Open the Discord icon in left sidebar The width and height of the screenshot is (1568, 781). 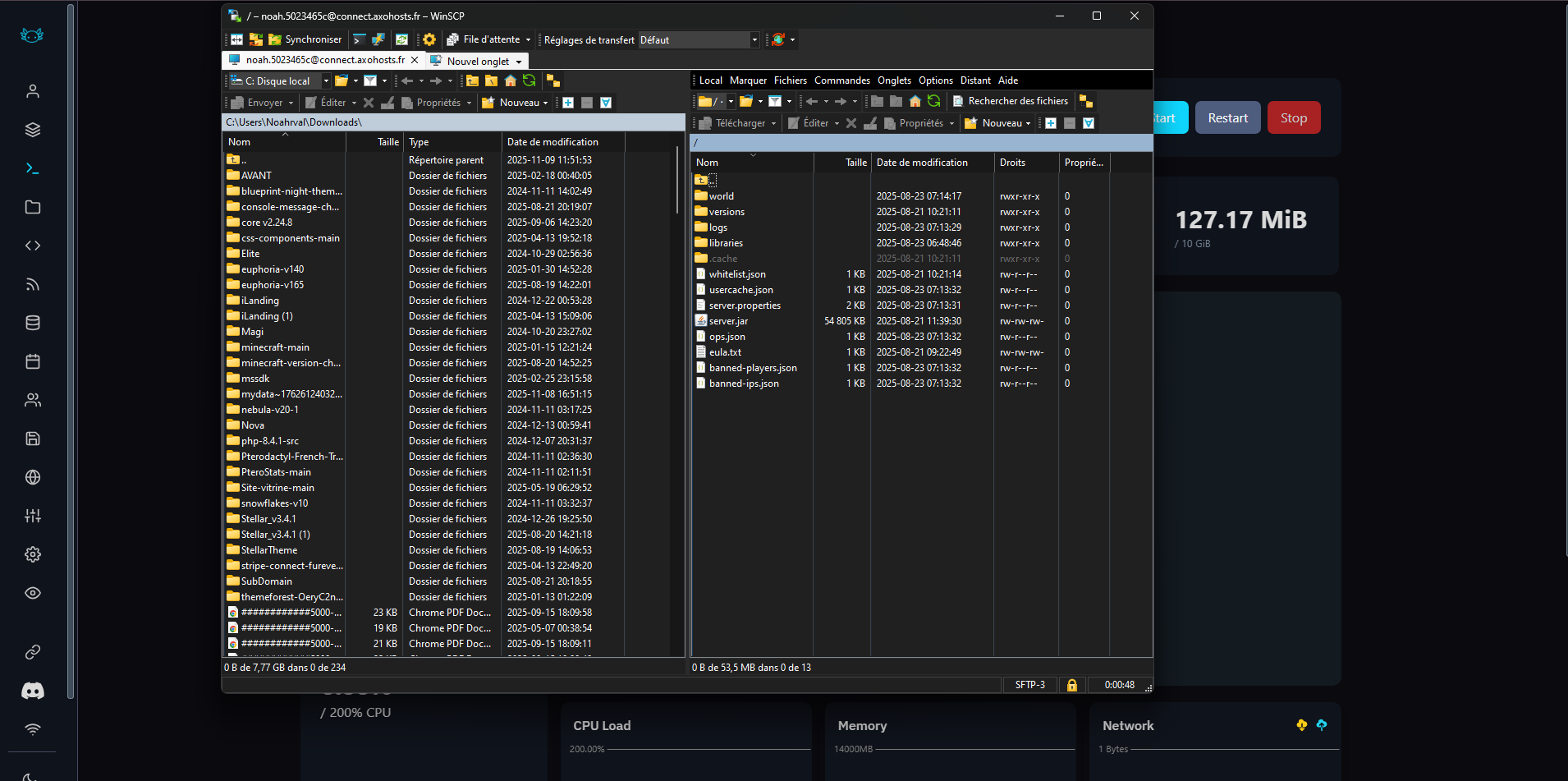pos(33,691)
